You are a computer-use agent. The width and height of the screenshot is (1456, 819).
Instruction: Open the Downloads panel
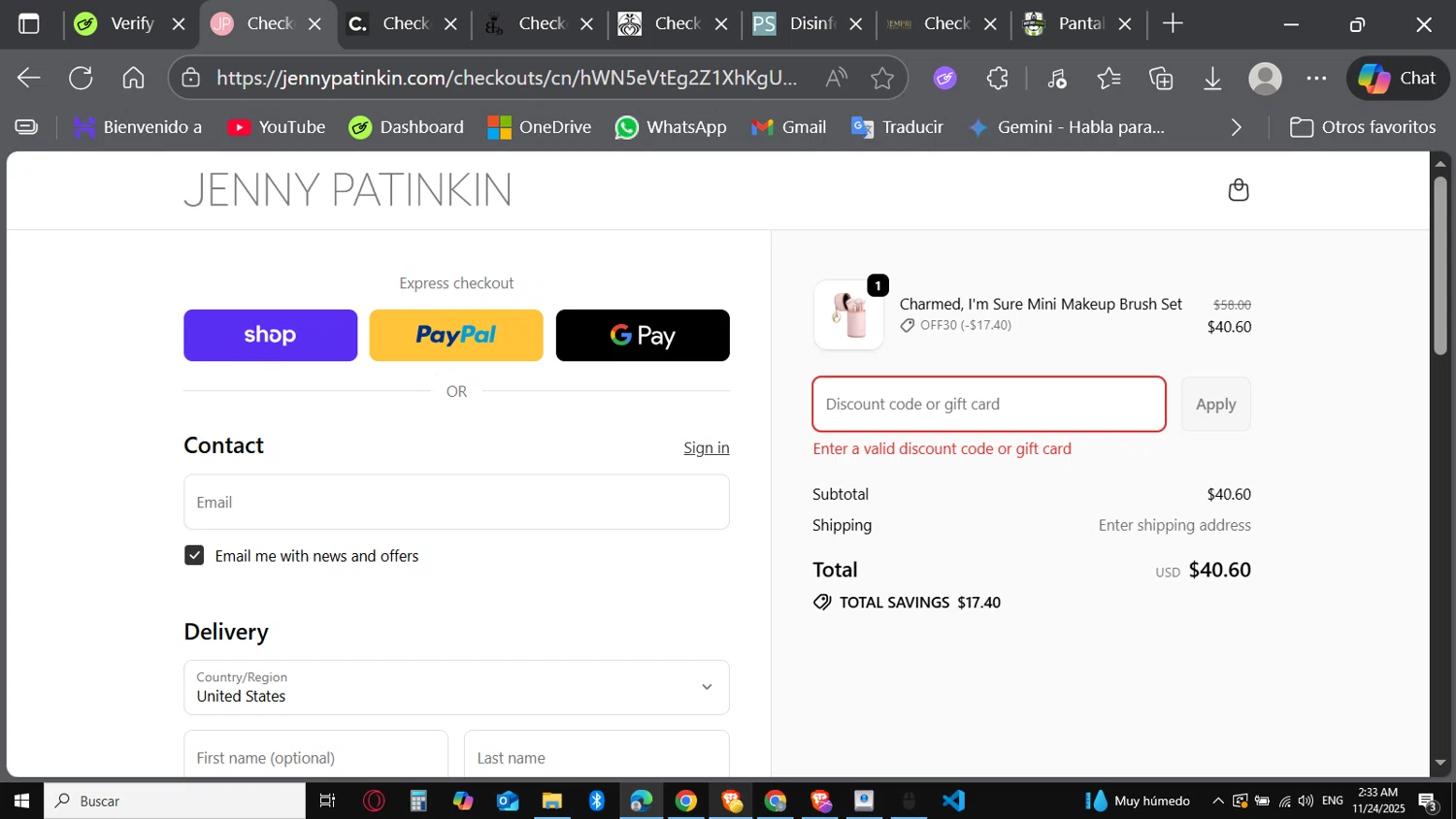pyautogui.click(x=1212, y=79)
